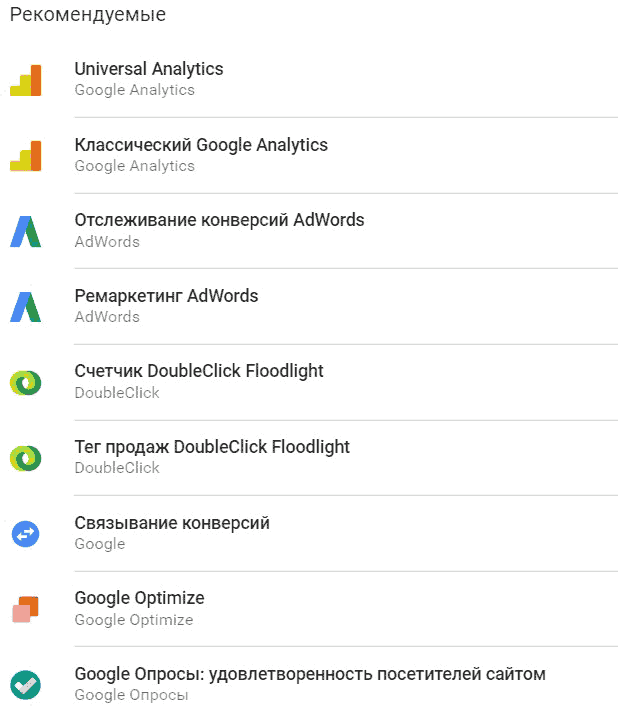Click the Google Опросы checkmark icon
This screenshot has width=618, height=712.
[x=25, y=685]
